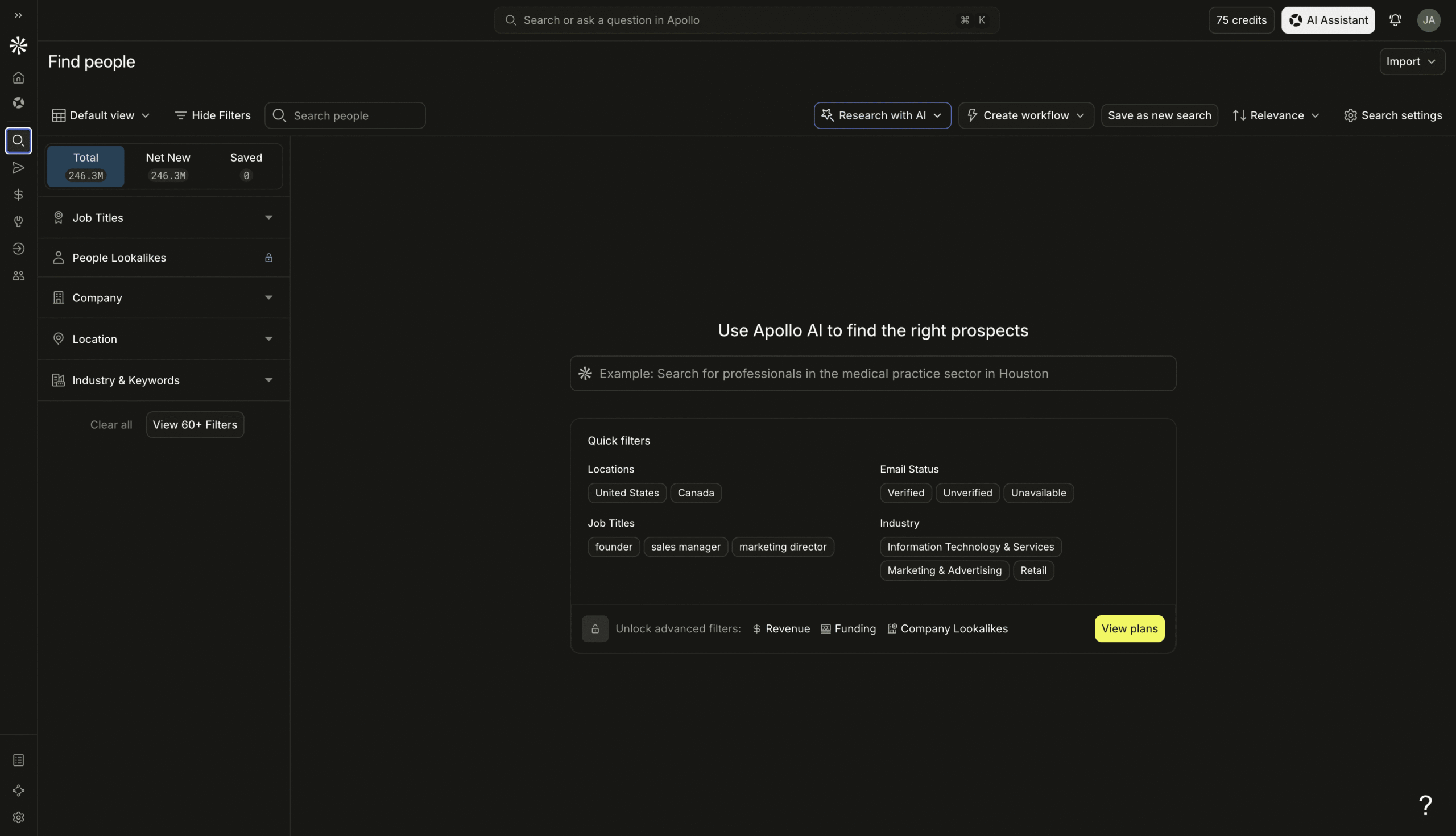This screenshot has height=836, width=1456.
Task: Click Clear all filters
Action: (111, 425)
